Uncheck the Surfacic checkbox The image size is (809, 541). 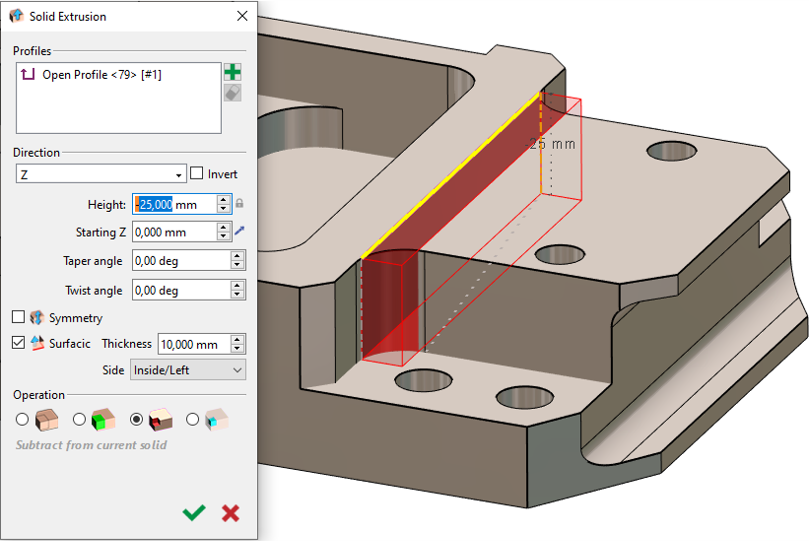[18, 344]
